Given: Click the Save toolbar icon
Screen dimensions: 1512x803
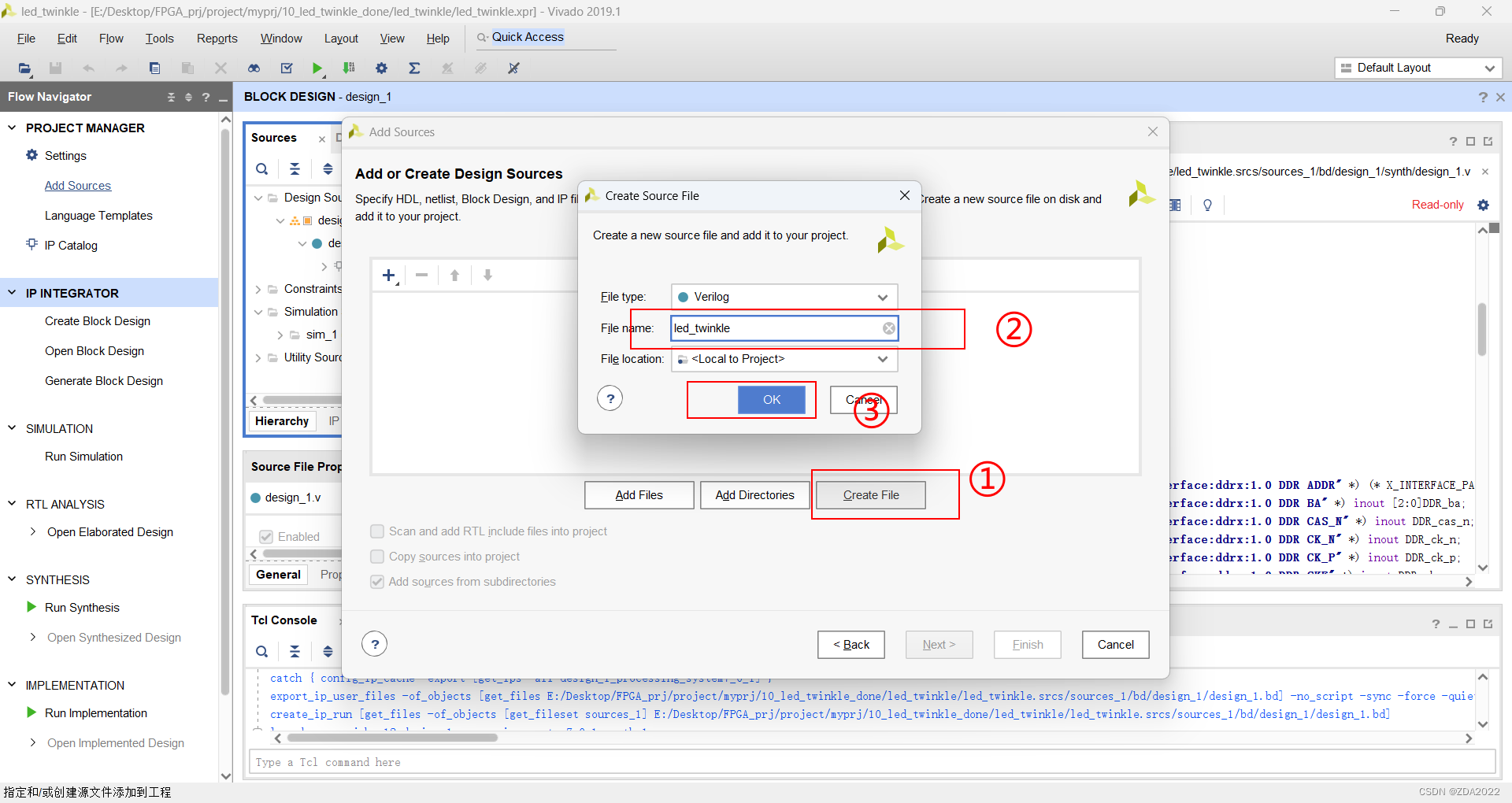Looking at the screenshot, I should pyautogui.click(x=55, y=68).
